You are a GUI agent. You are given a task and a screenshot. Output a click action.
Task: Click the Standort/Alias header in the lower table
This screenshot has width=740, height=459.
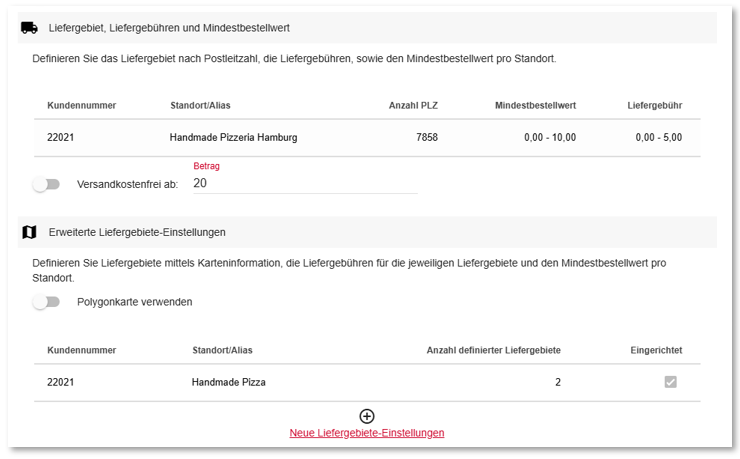(x=222, y=351)
